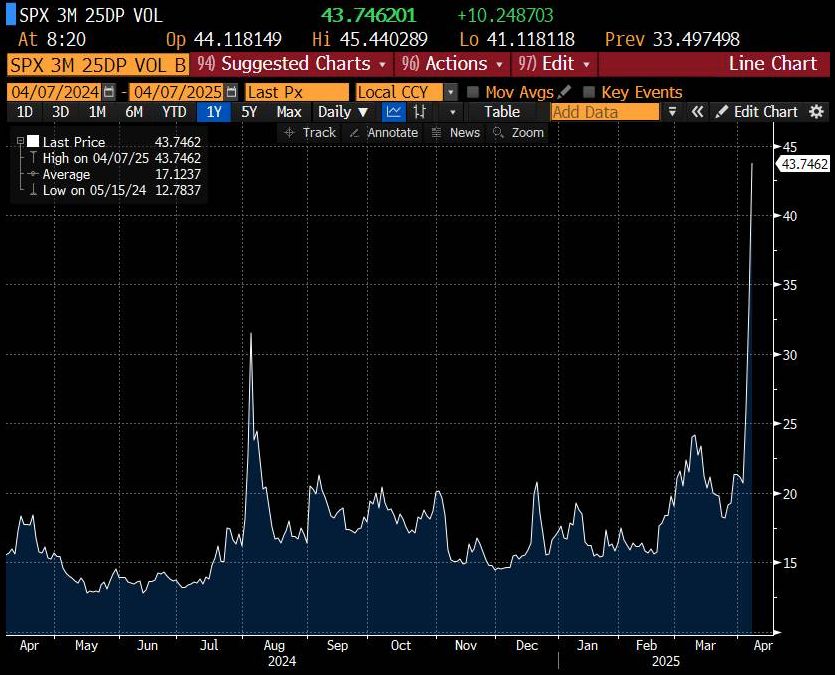Click the Edit Chart button
The image size is (835, 675).
(757, 112)
